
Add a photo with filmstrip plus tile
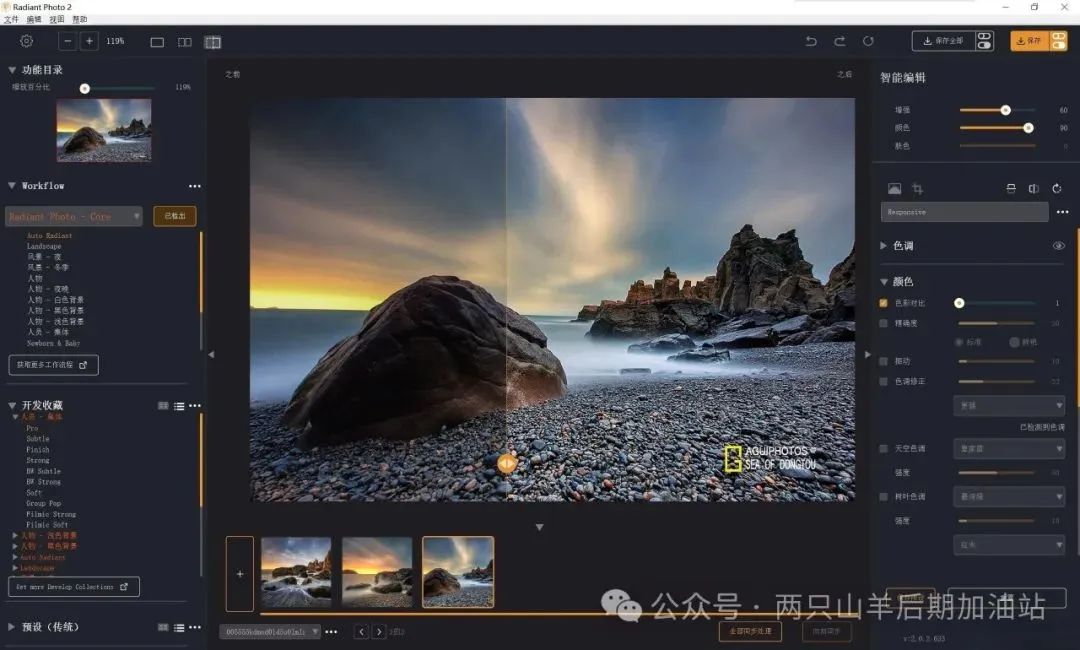[240, 574]
